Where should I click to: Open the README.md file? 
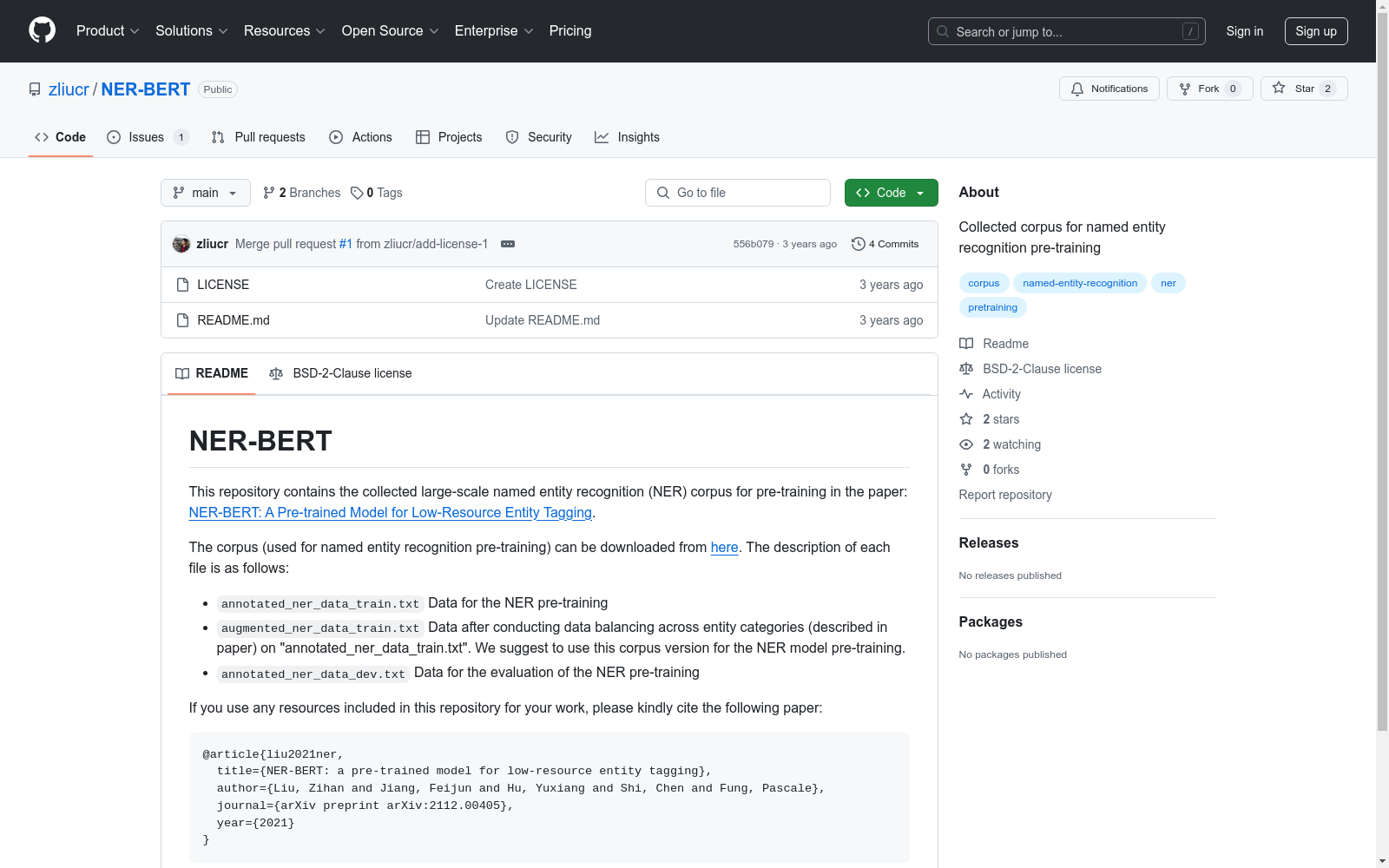coord(234,320)
